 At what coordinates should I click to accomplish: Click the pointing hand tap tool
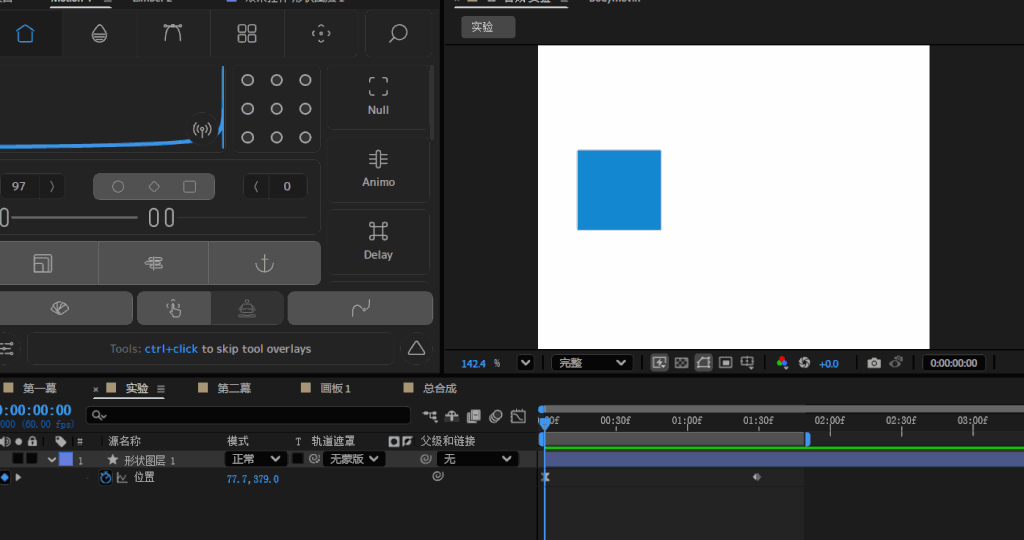174,308
